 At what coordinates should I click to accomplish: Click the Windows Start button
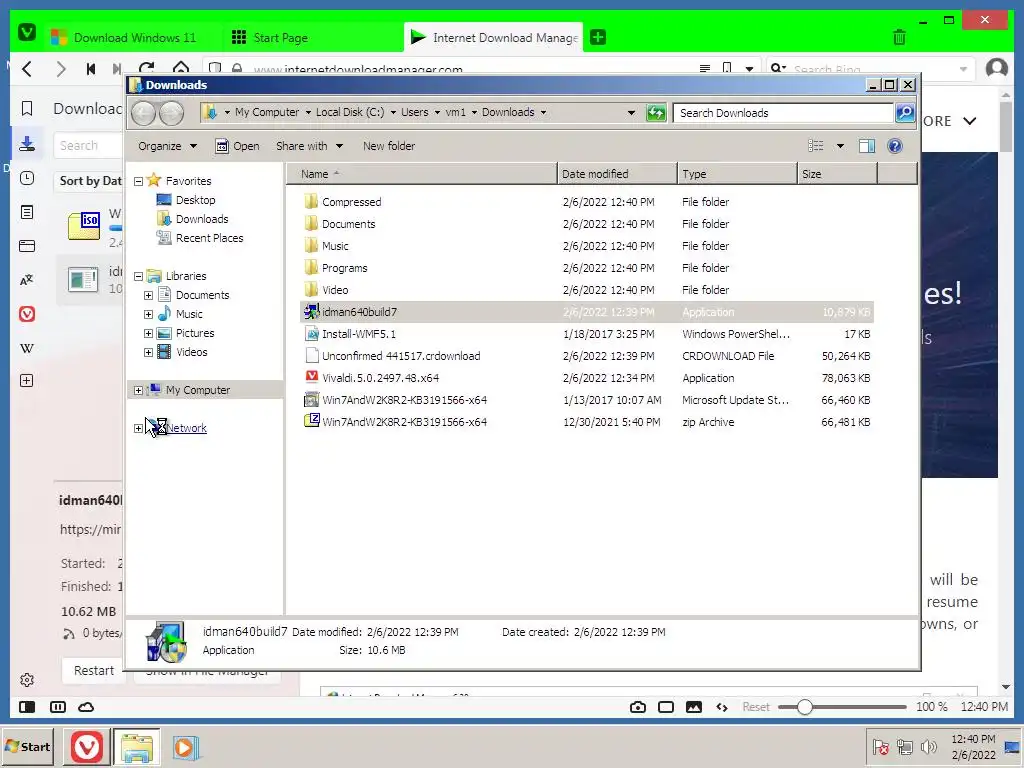pyautogui.click(x=28, y=746)
